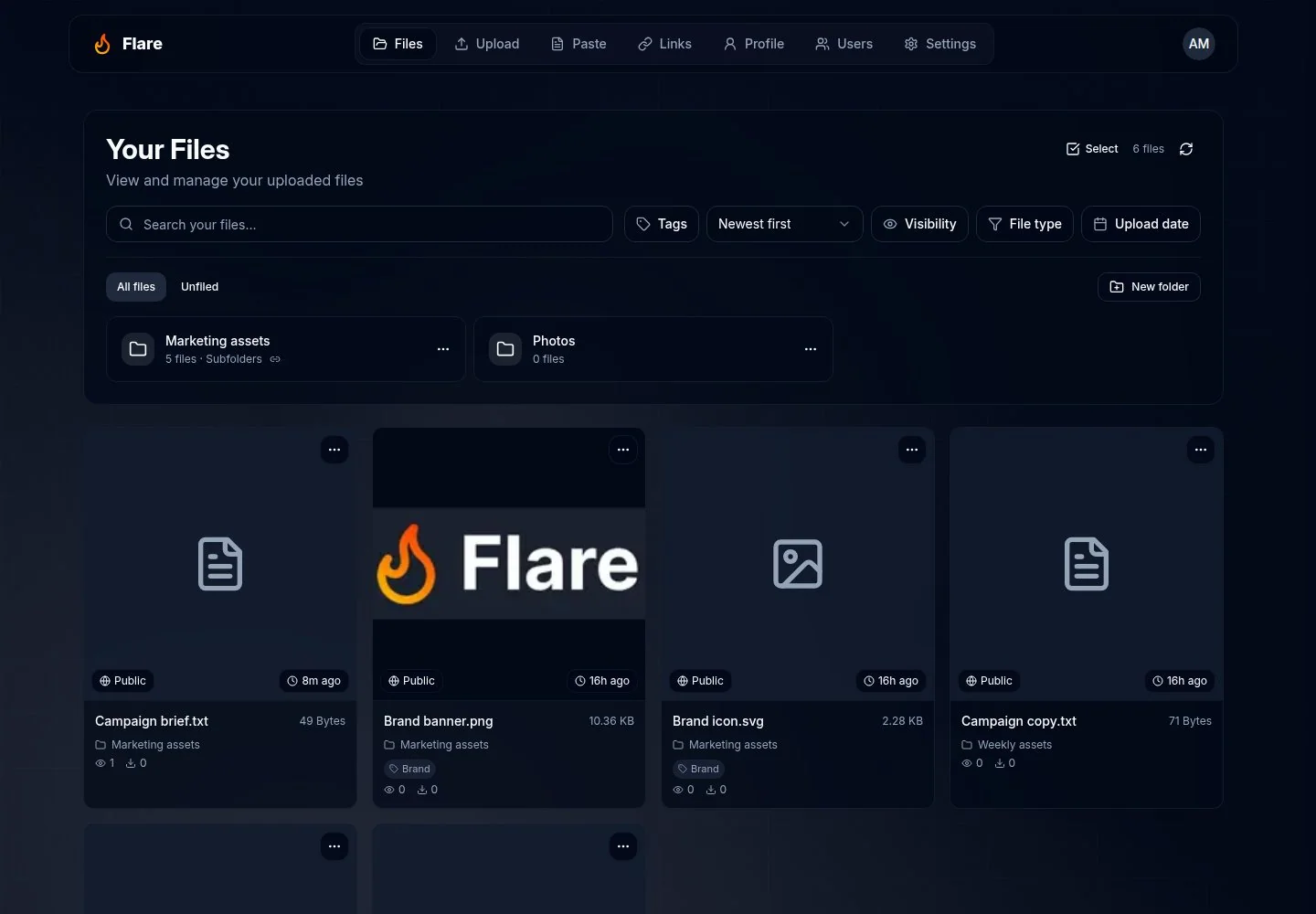Open the Profile tab
1316x914 pixels.
point(754,44)
